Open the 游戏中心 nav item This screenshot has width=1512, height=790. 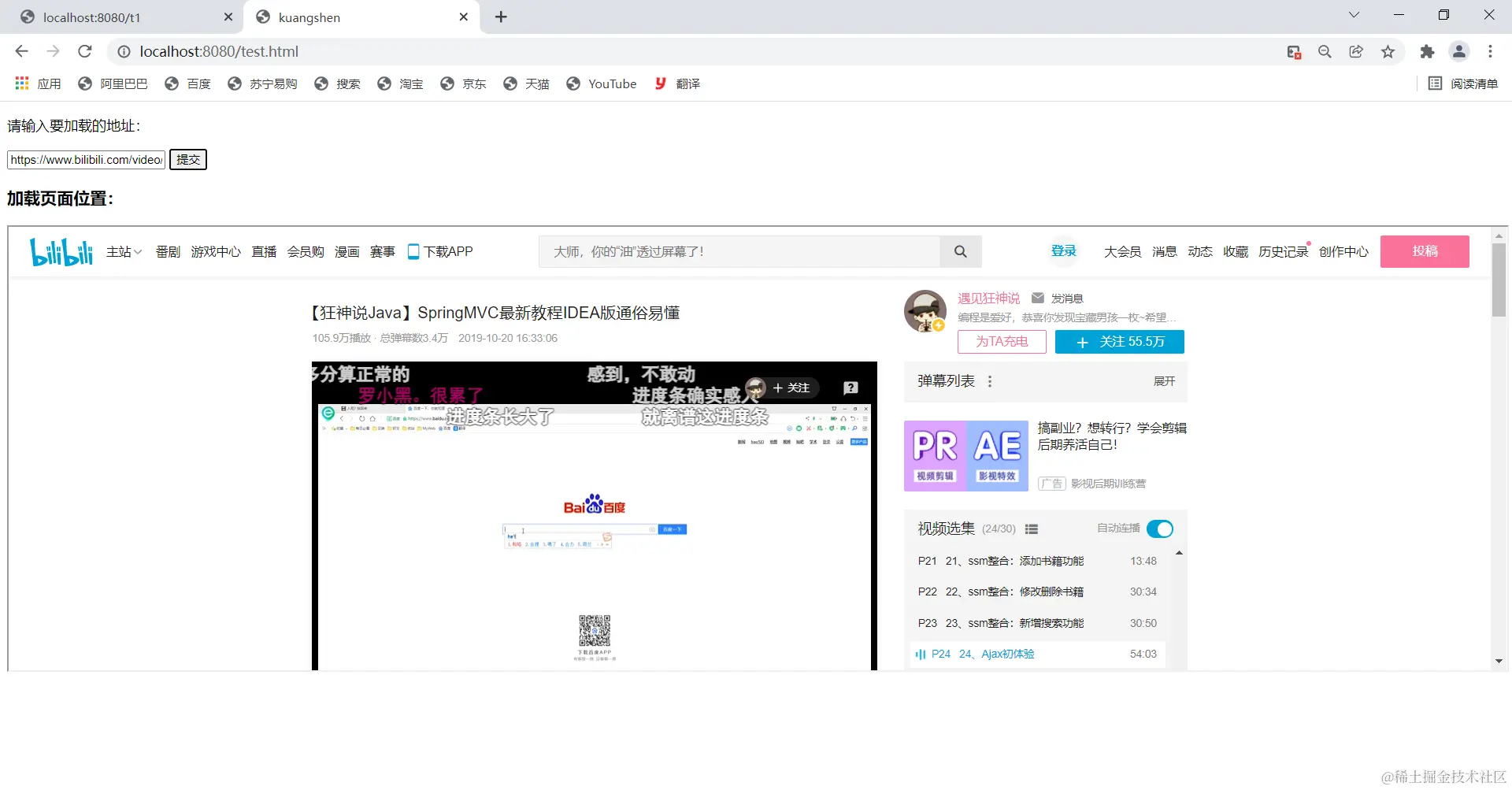(216, 251)
